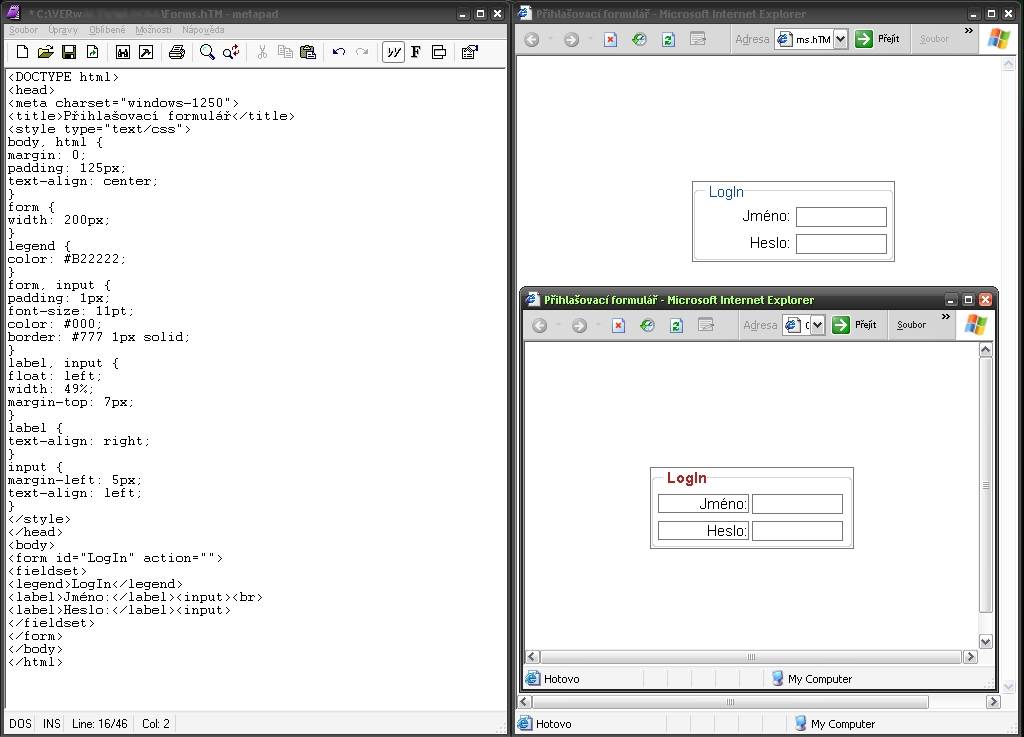Go back in the front Explorer window
The height and width of the screenshot is (737, 1024).
pos(539,325)
